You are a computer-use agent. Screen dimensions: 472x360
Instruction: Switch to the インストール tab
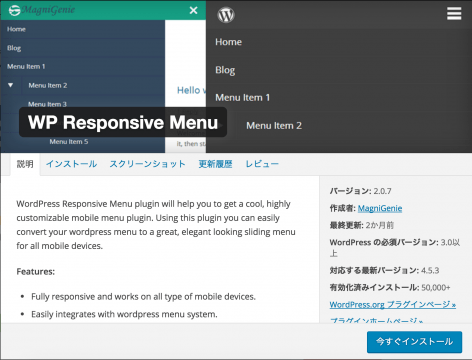pyautogui.click(x=71, y=164)
